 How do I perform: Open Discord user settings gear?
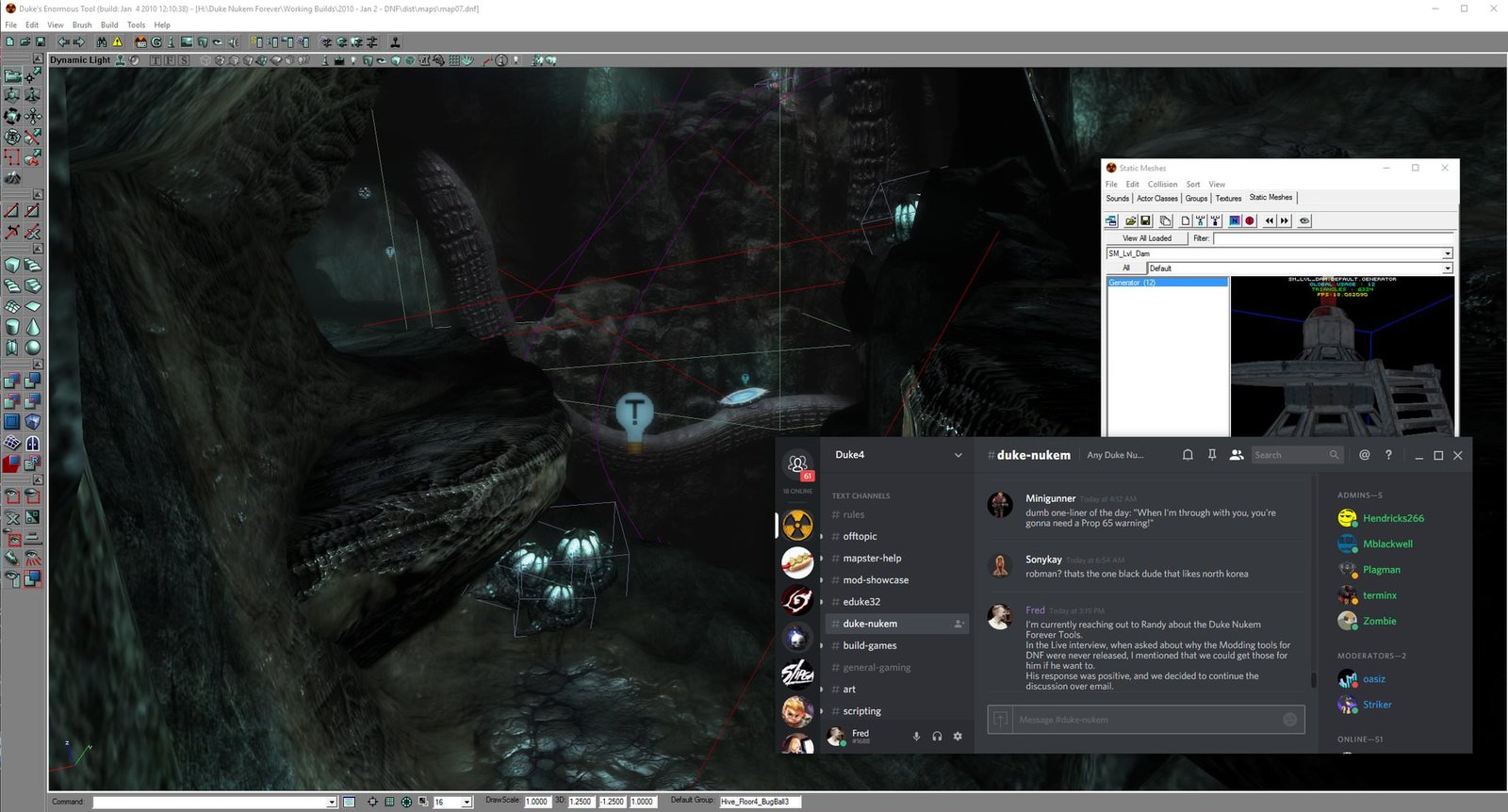(x=958, y=737)
